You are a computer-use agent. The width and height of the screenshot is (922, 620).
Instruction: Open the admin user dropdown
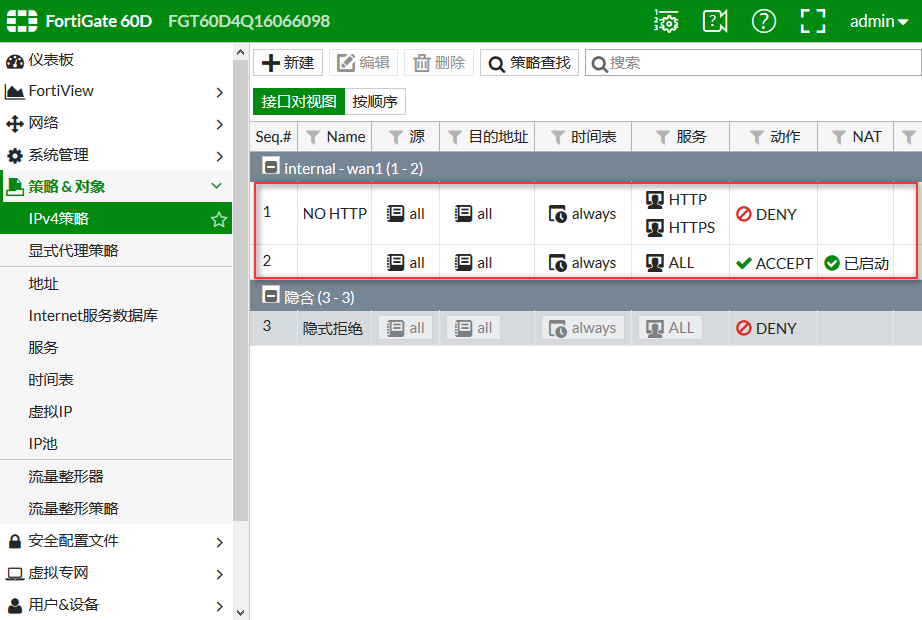[878, 21]
